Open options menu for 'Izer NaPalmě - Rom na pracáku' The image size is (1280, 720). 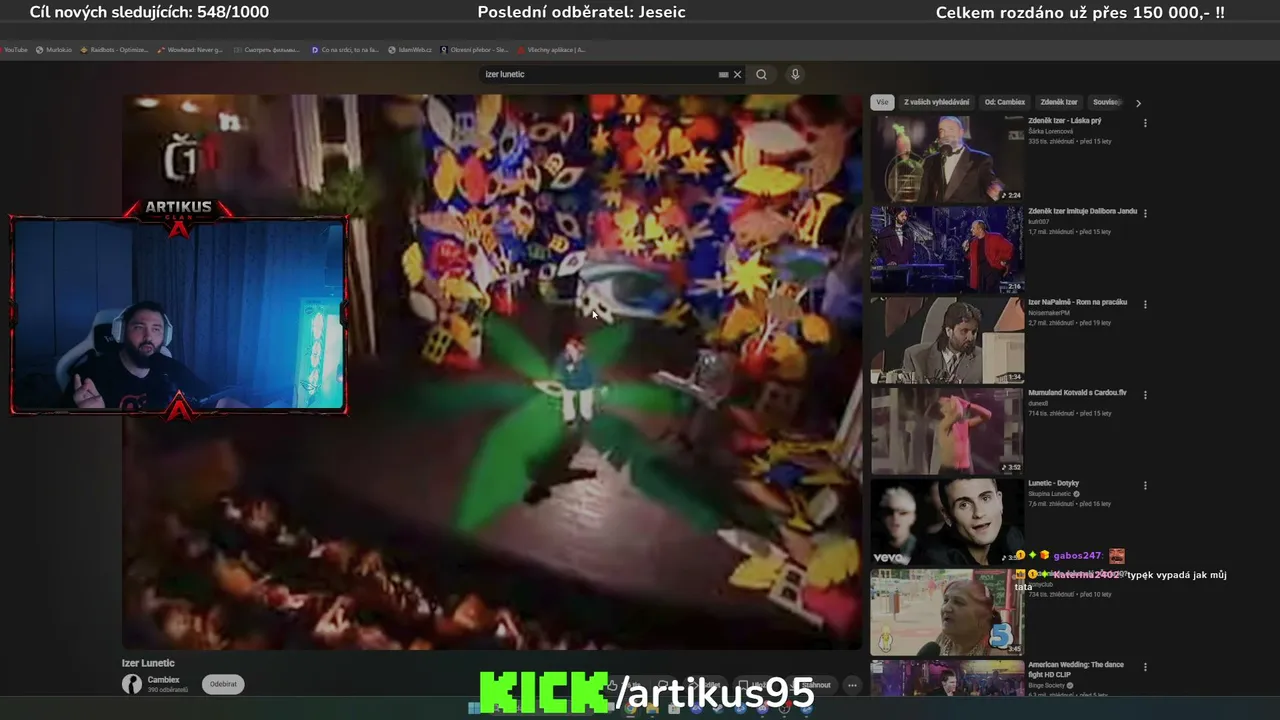[x=1145, y=304]
